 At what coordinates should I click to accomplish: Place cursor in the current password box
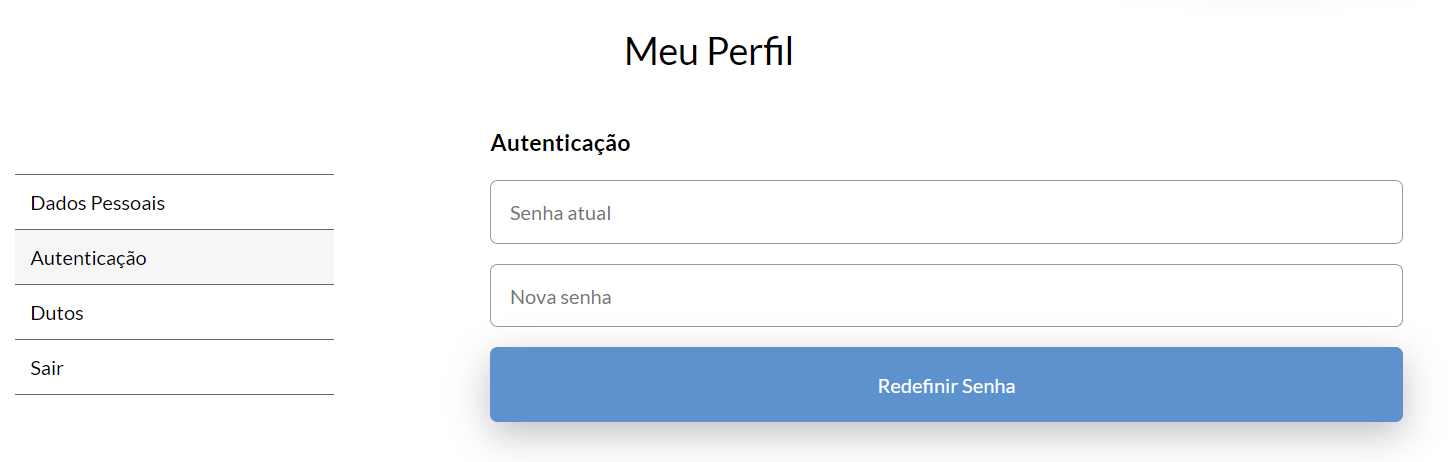point(945,212)
